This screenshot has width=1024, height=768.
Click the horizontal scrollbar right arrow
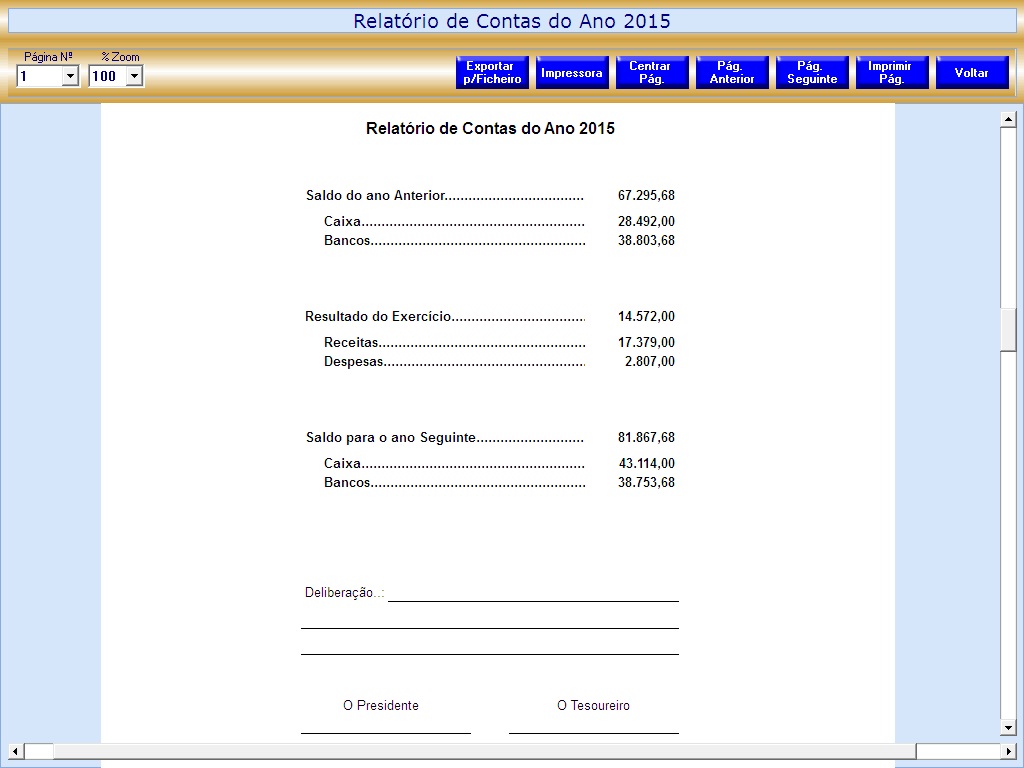pyautogui.click(x=1009, y=751)
